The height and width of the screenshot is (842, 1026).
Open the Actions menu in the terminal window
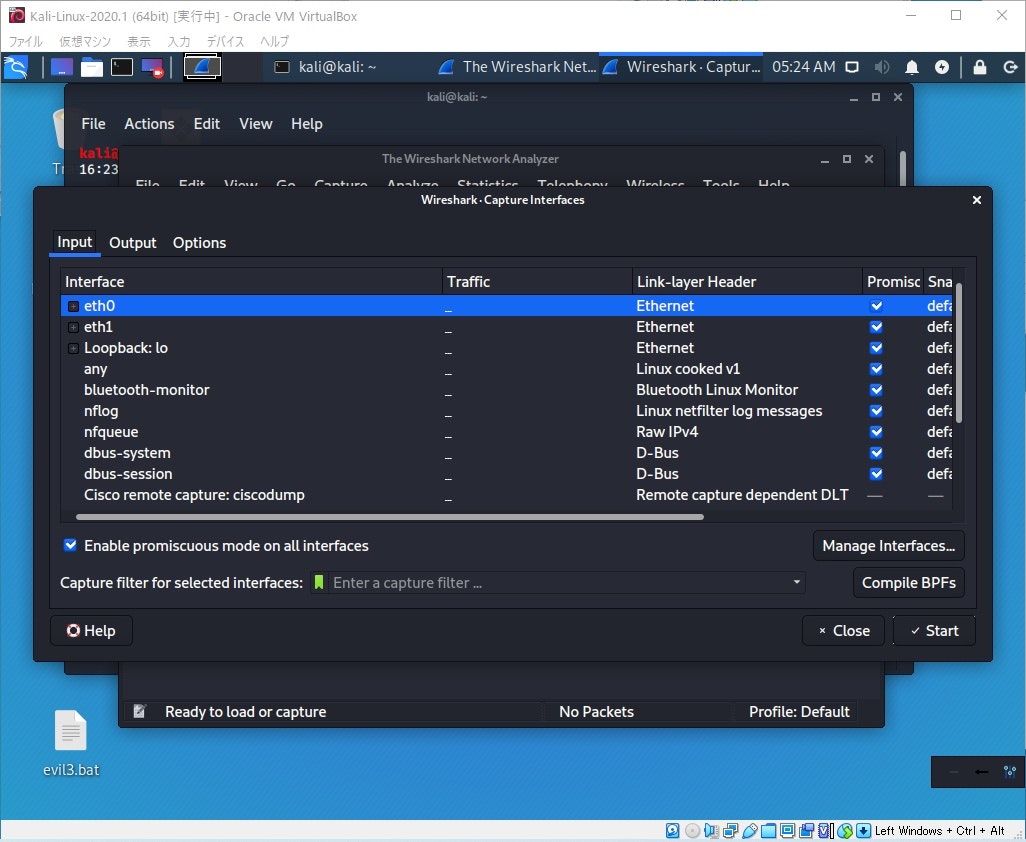click(x=148, y=123)
